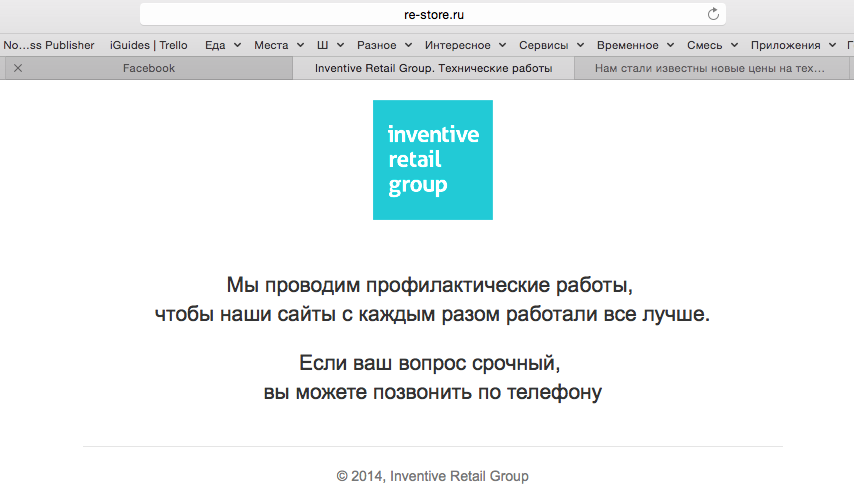Expand the Приложения bookmarks folder
This screenshot has width=854, height=500.
point(793,45)
